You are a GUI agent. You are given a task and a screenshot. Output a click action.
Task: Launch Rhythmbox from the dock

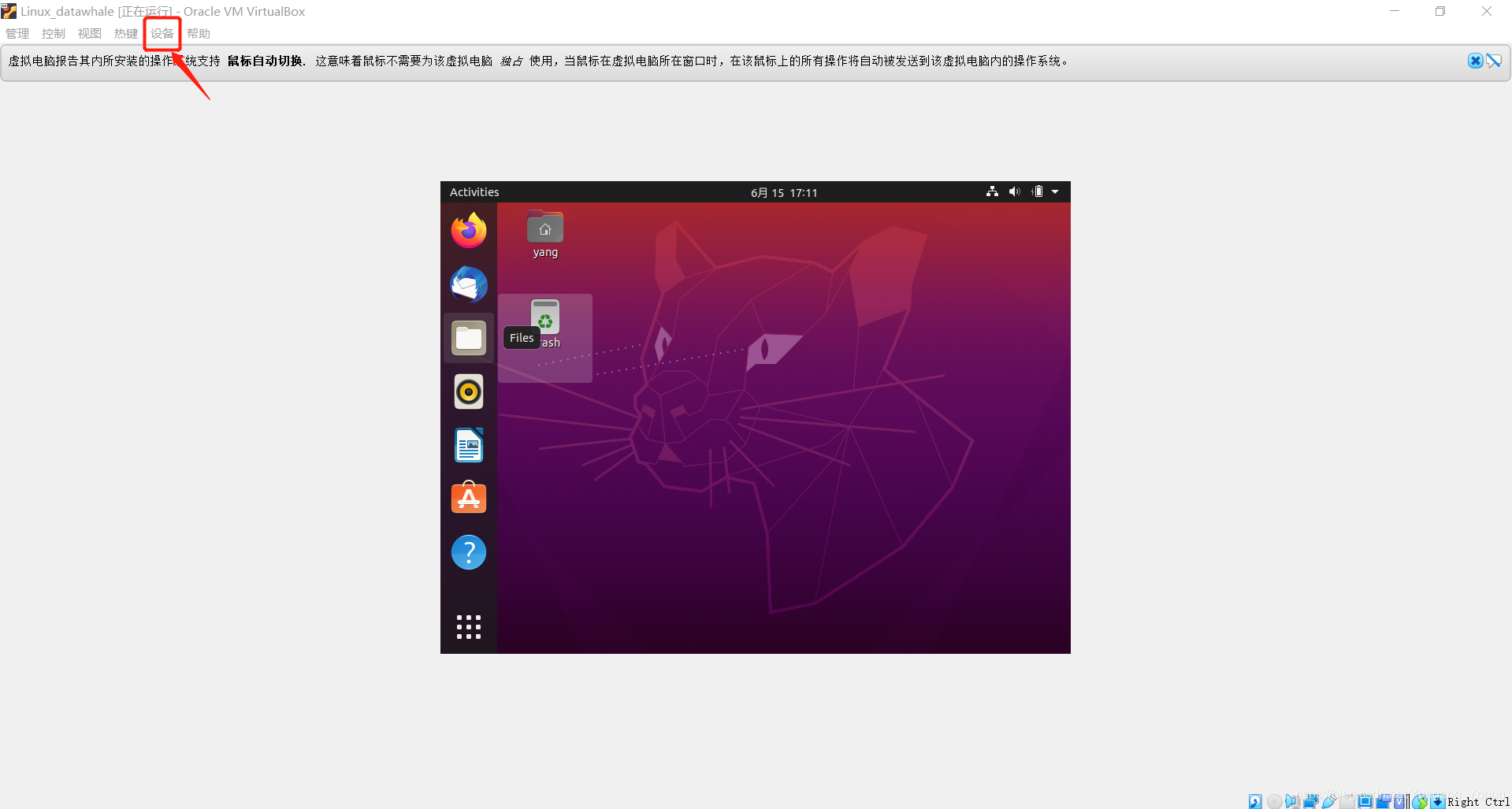click(x=469, y=392)
